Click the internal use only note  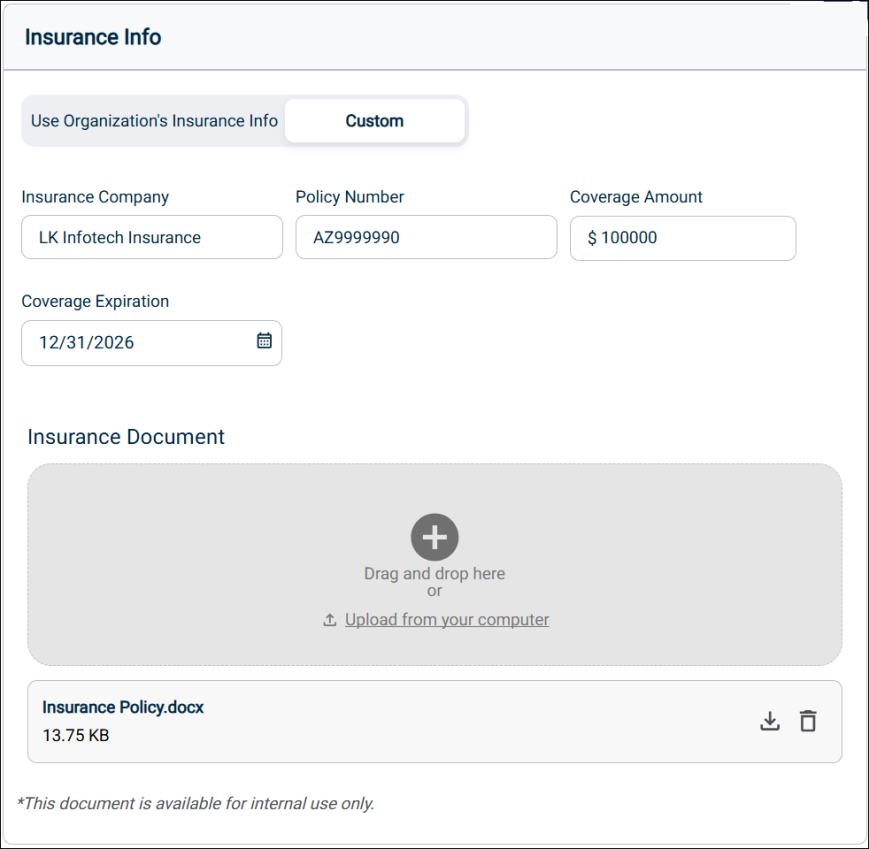(196, 803)
